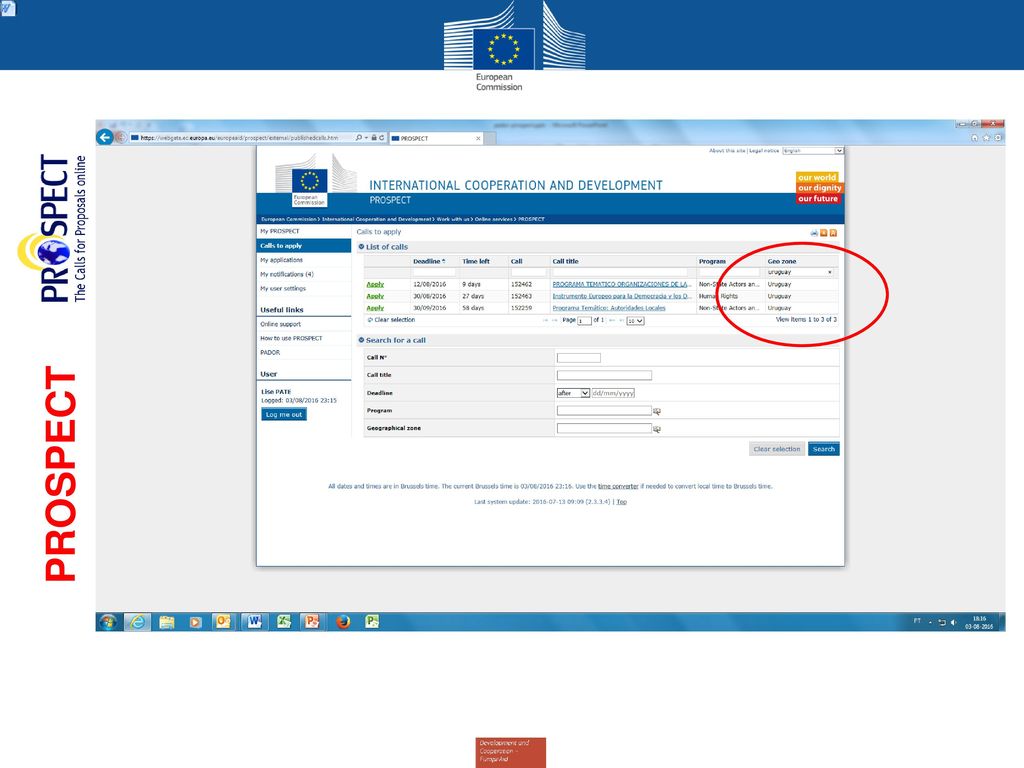Collapse the Search for a call section
Viewport: 1024px width, 768px height.
coord(361,340)
